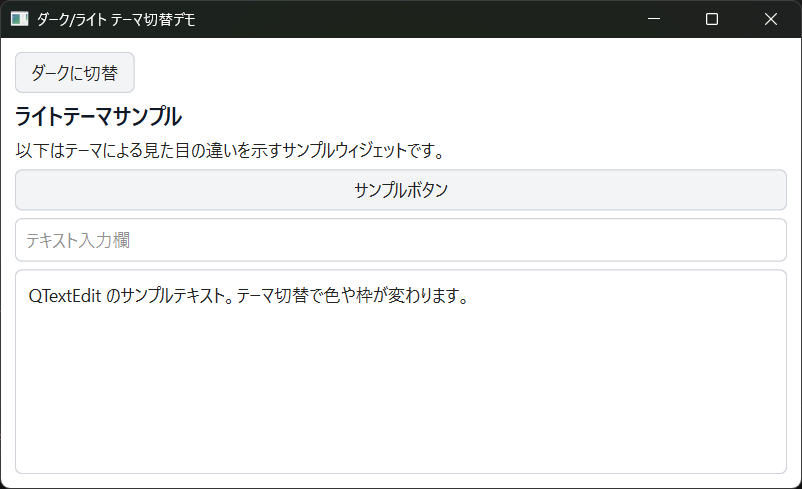Select the ライトテーマサンプル heading label
The height and width of the screenshot is (489, 802).
click(x=98, y=116)
